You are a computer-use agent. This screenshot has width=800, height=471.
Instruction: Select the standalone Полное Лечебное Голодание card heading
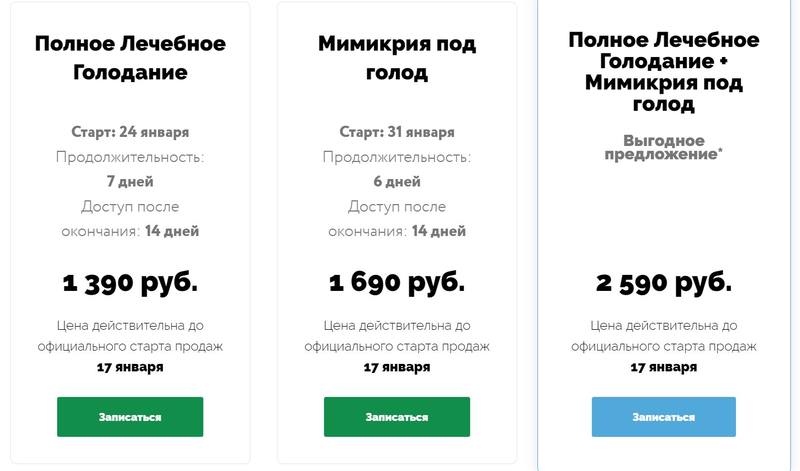pyautogui.click(x=130, y=58)
